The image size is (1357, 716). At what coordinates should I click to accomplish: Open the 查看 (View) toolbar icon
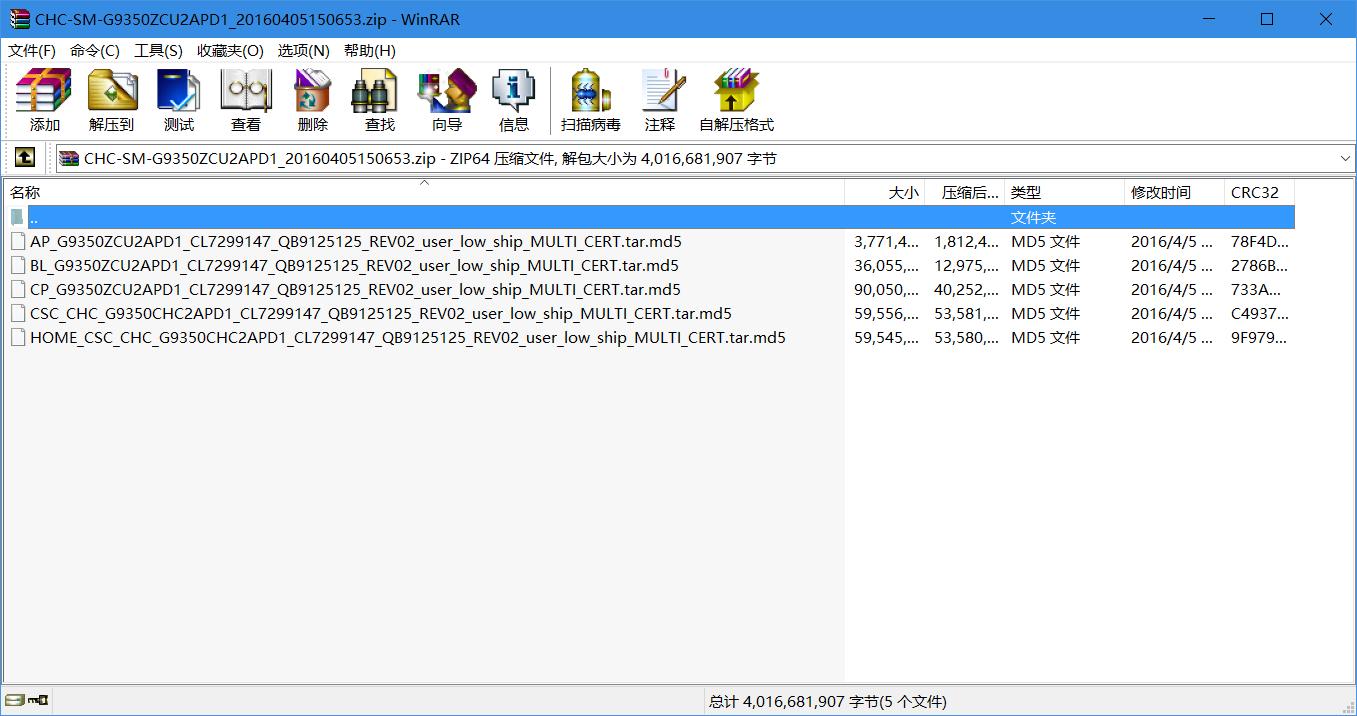(245, 100)
